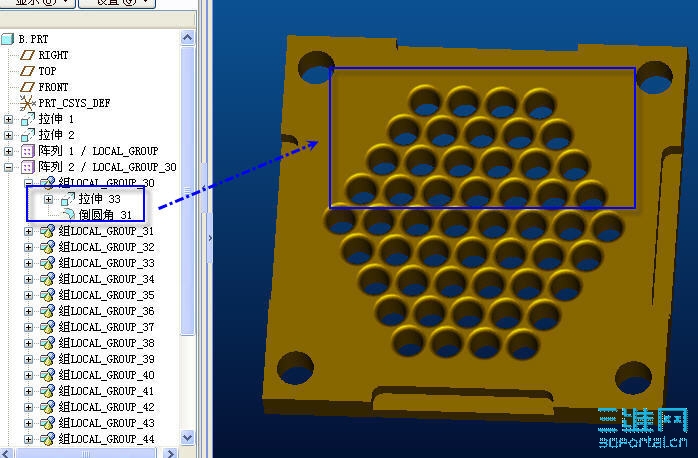This screenshot has width=698, height=458.
Task: Select the 倒圆角 31 label
Action: 106,215
